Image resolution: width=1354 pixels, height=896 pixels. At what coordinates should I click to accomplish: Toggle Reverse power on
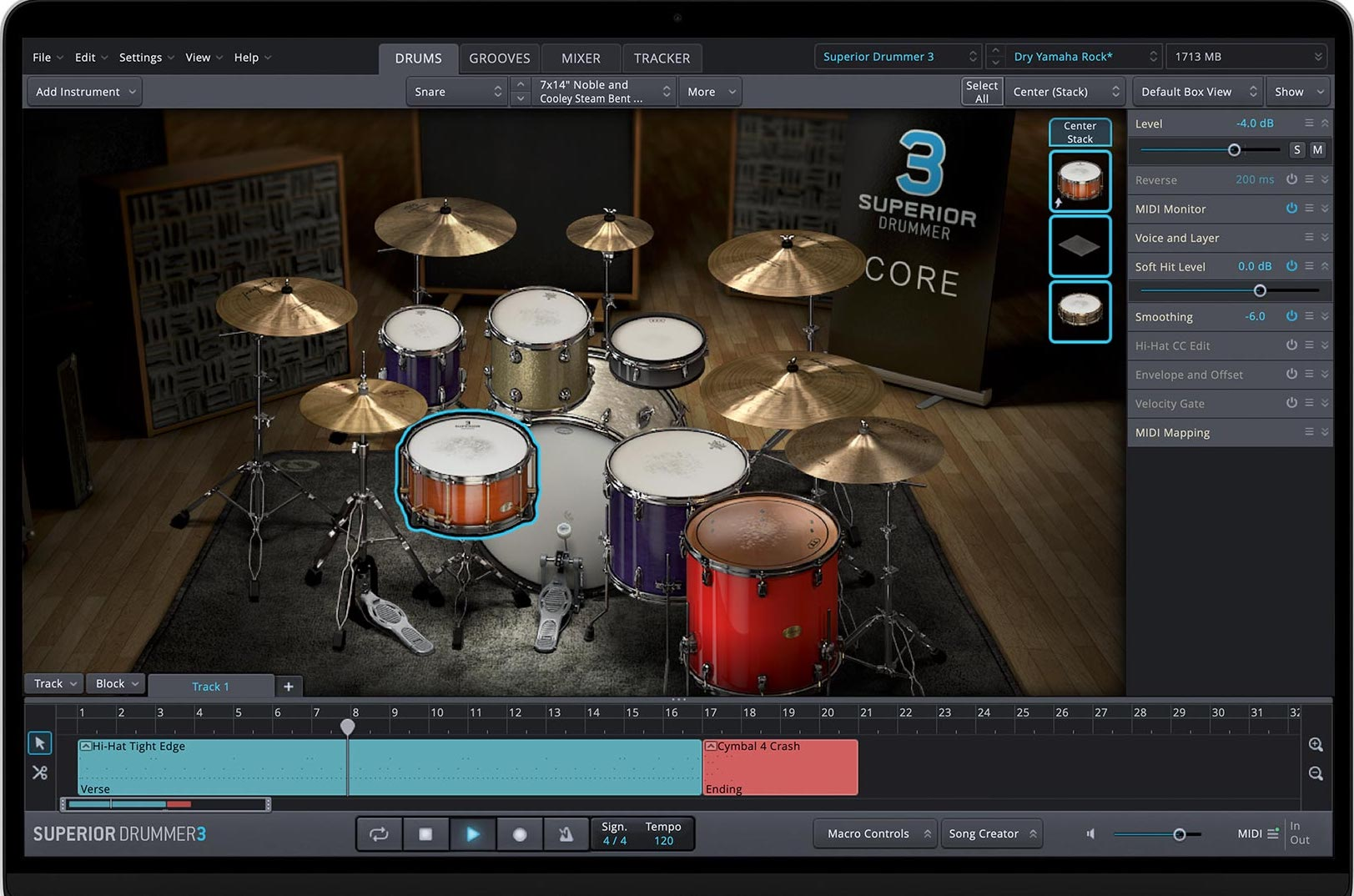(1291, 179)
